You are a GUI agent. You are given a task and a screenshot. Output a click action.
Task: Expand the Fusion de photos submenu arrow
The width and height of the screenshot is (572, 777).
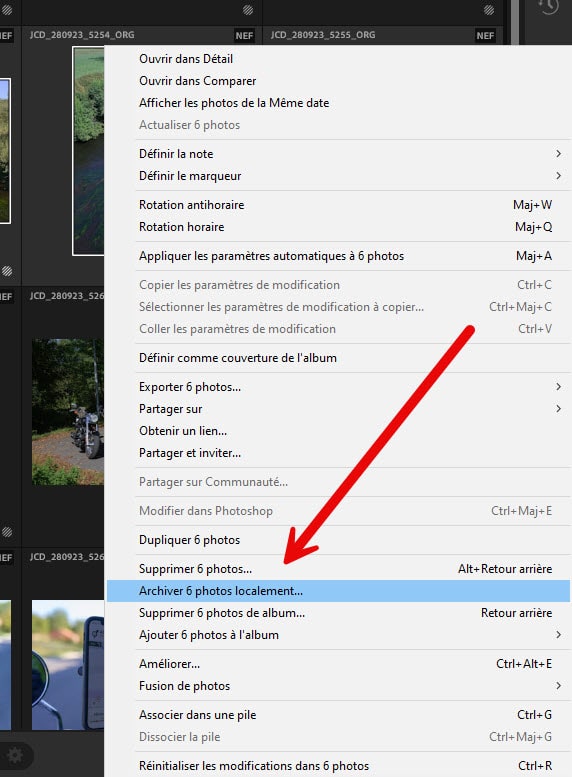558,686
